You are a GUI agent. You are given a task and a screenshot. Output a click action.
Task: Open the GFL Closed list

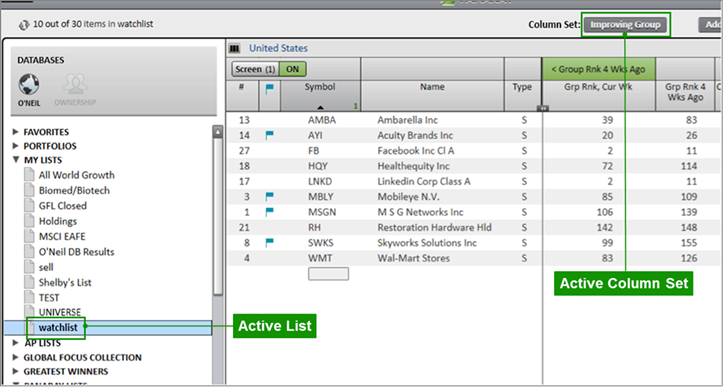click(x=63, y=205)
